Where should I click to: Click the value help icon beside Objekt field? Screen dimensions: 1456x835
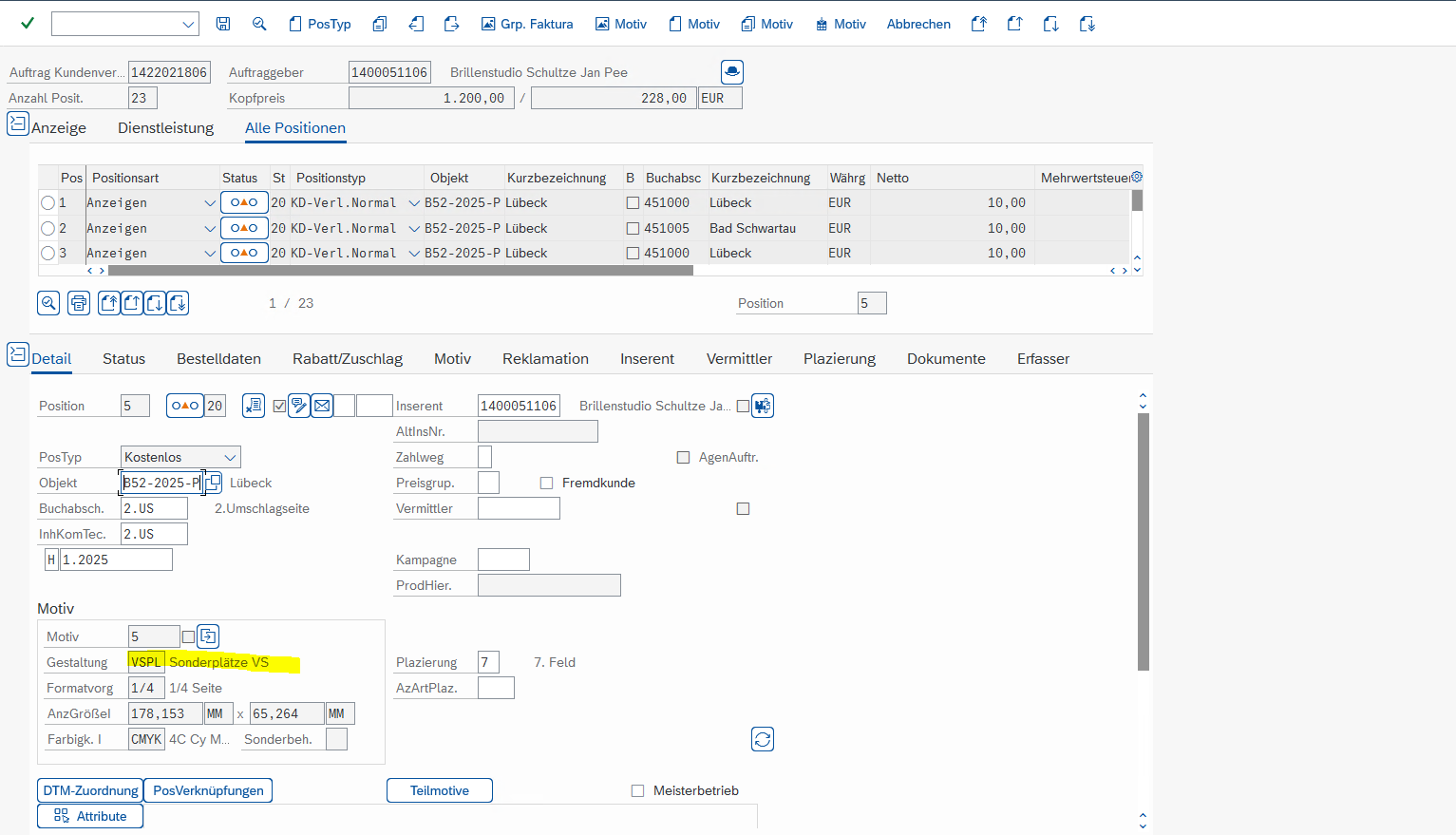214,483
